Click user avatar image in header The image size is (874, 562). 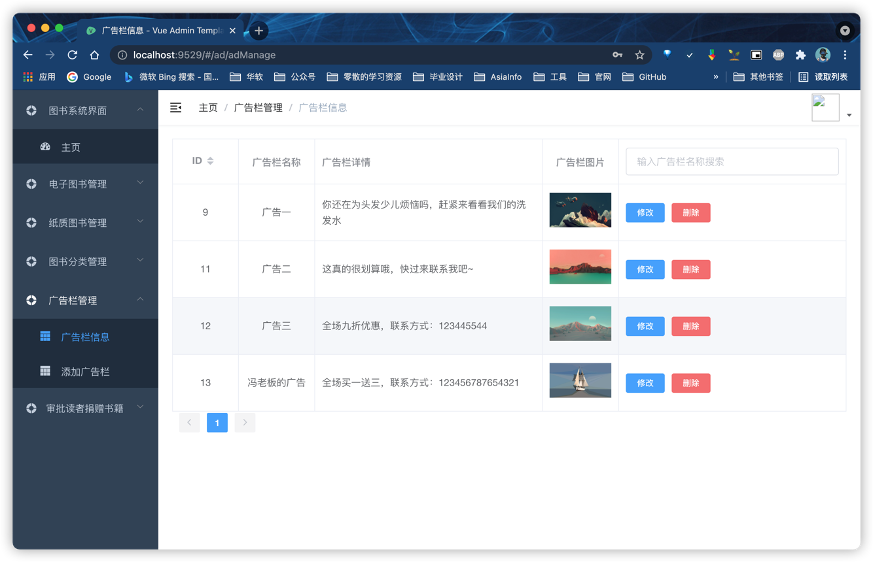pyautogui.click(x=826, y=108)
